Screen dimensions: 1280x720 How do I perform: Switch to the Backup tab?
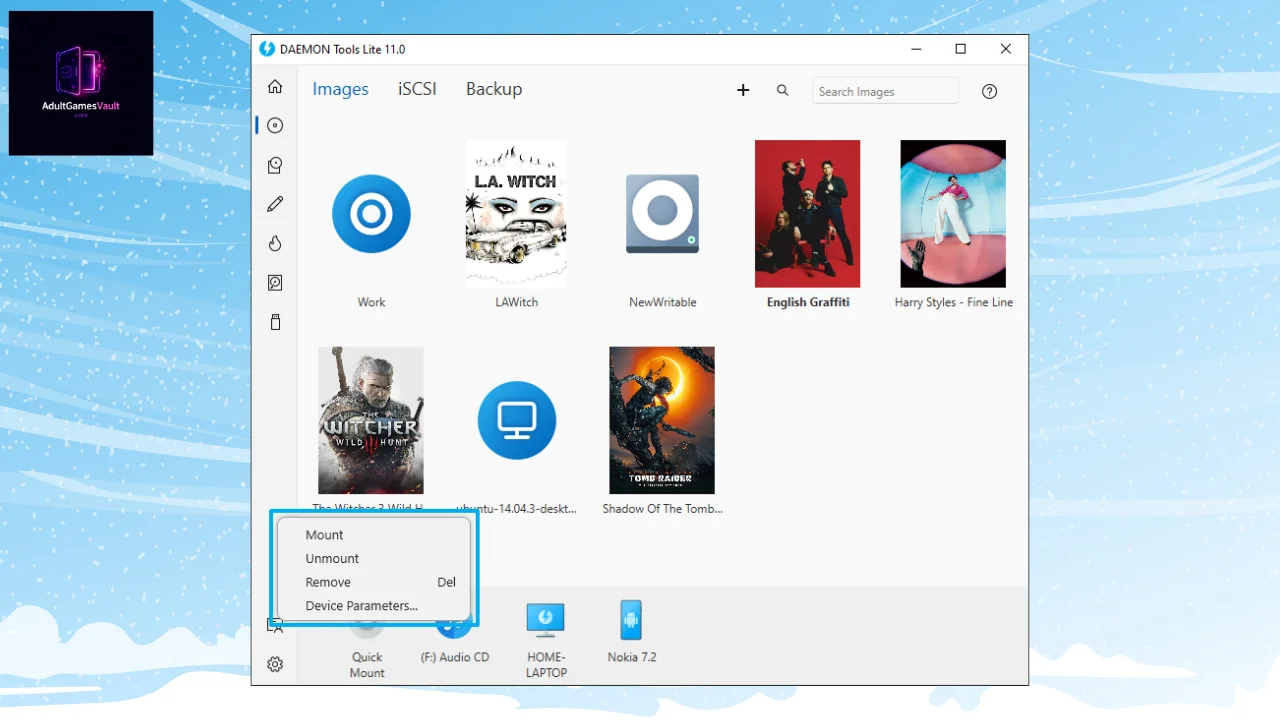tap(494, 89)
